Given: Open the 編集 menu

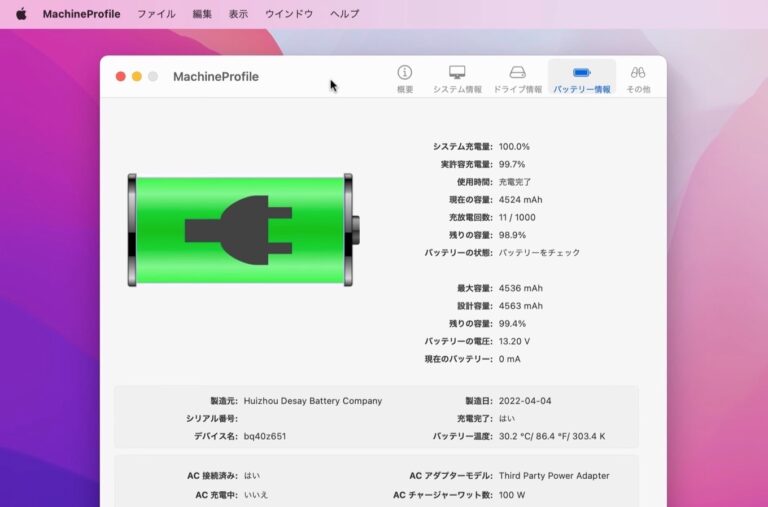Looking at the screenshot, I should pyautogui.click(x=202, y=14).
